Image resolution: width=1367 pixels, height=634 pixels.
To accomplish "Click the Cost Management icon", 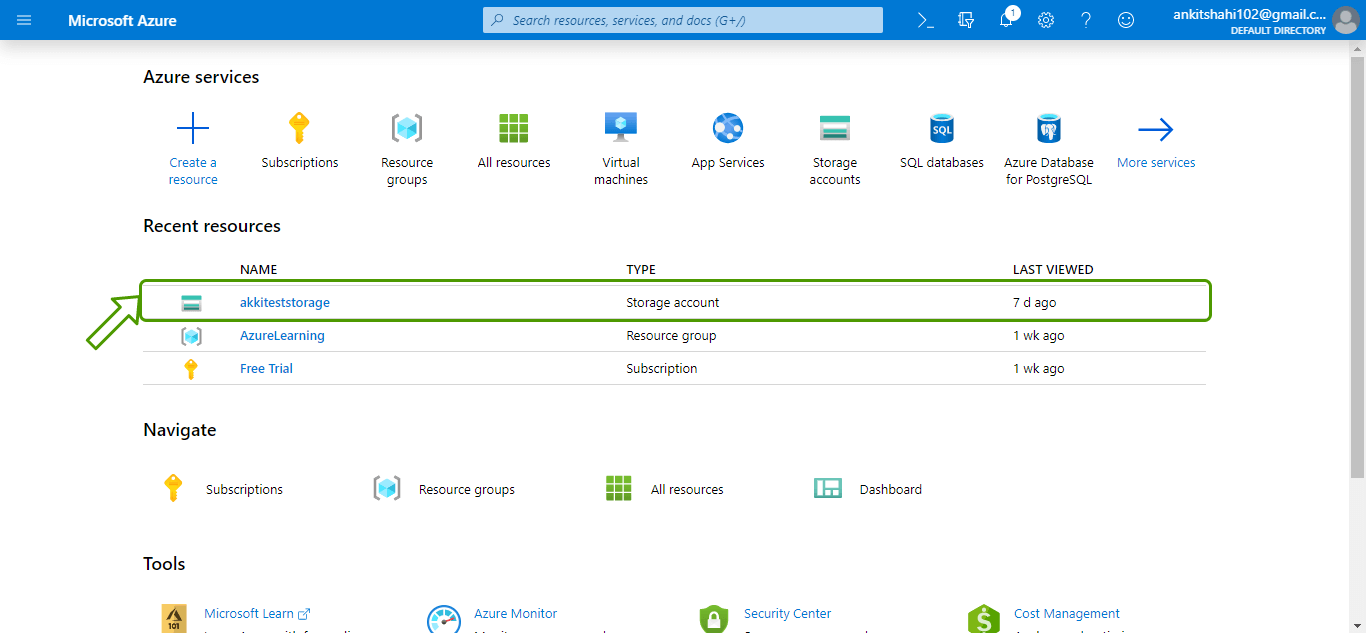I will [x=984, y=619].
